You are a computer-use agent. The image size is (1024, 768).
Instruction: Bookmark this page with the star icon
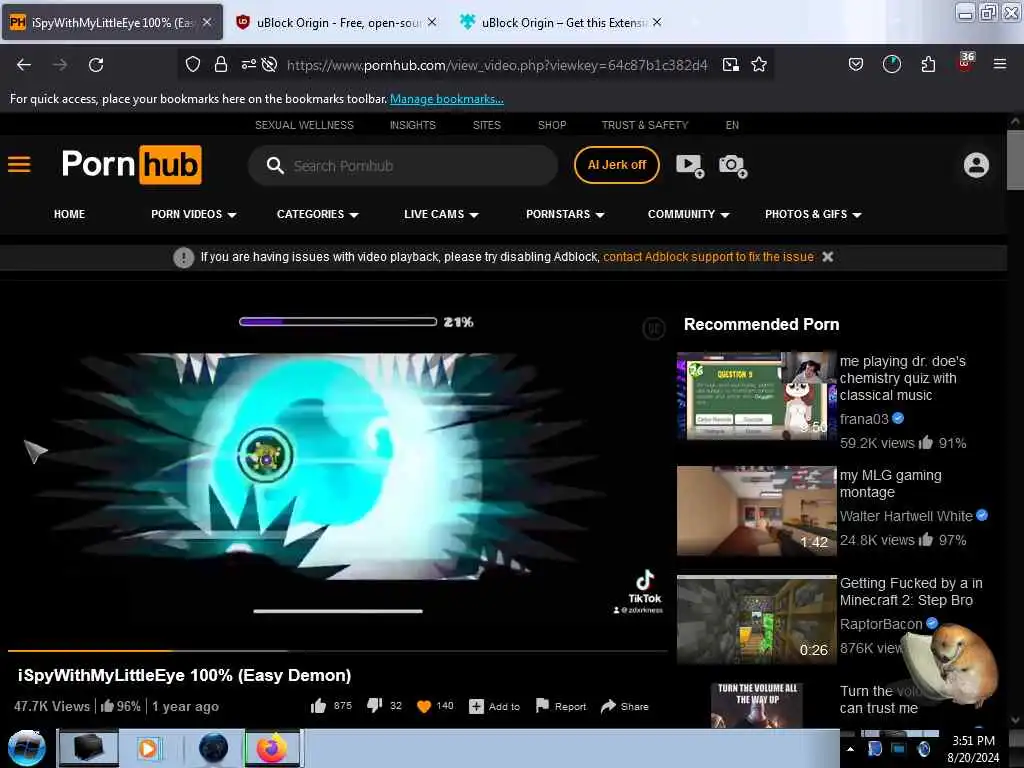[x=759, y=64]
